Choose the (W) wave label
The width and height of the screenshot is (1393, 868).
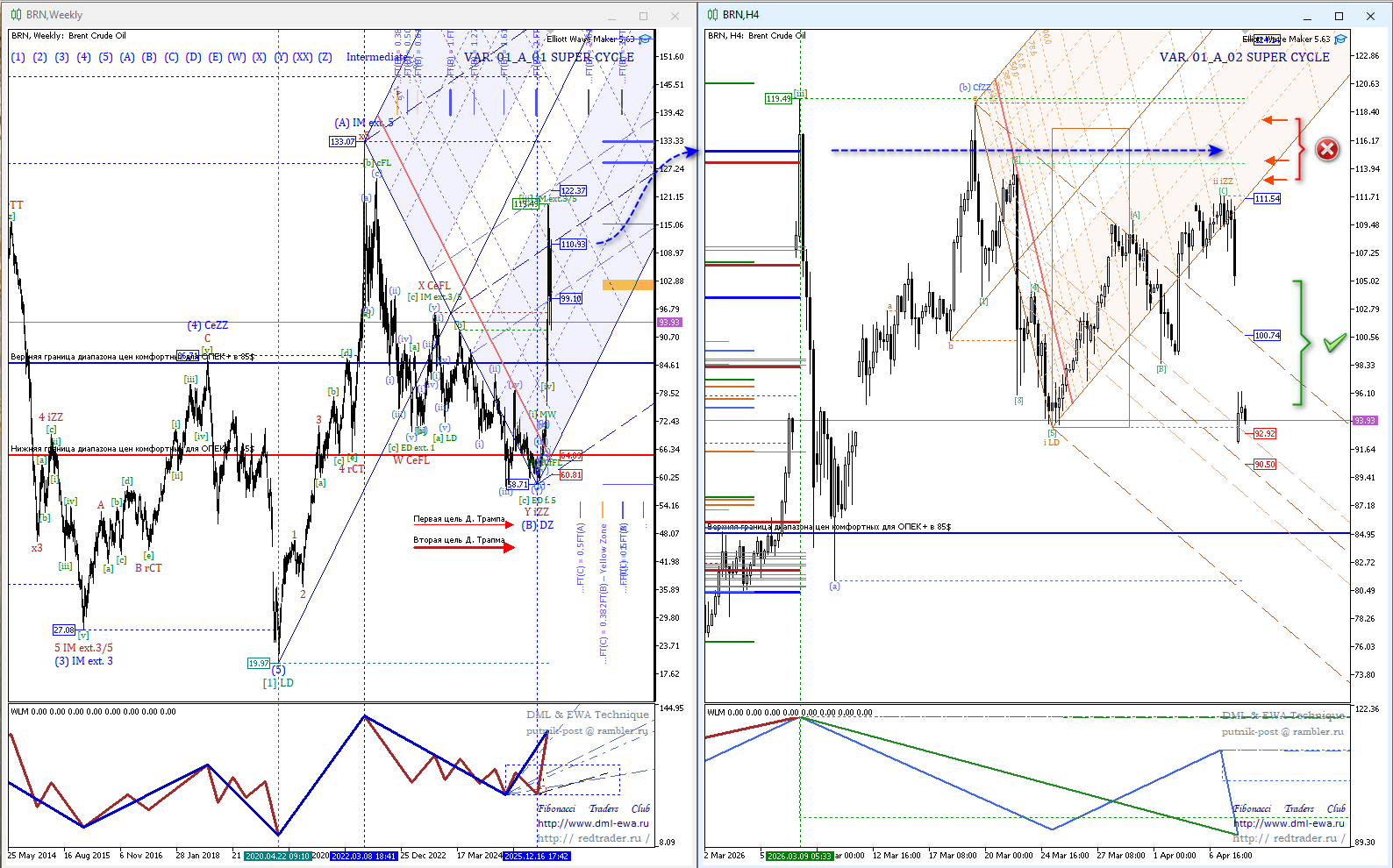tap(237, 57)
